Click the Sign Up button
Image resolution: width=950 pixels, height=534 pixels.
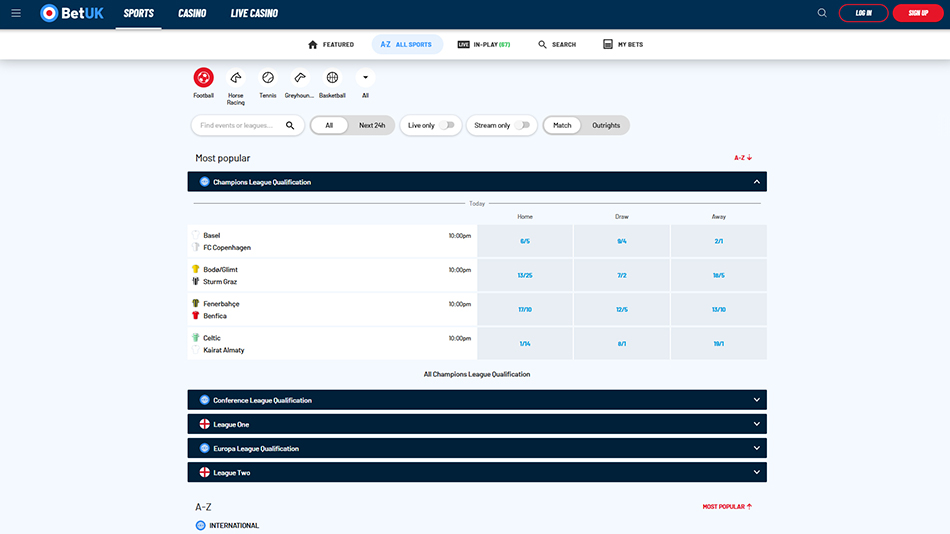coord(918,13)
